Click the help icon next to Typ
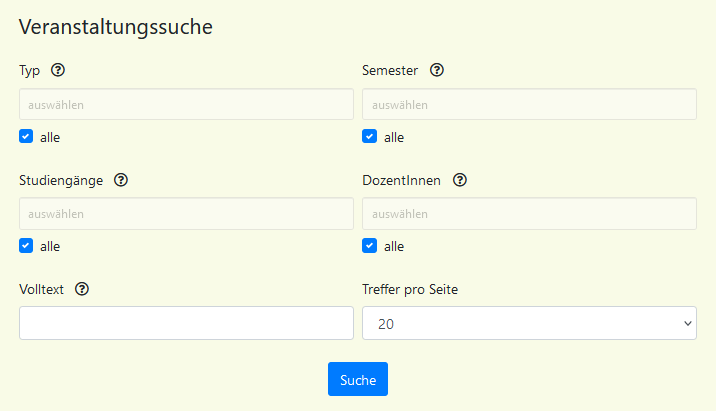The width and height of the screenshot is (716, 411). (x=58, y=71)
